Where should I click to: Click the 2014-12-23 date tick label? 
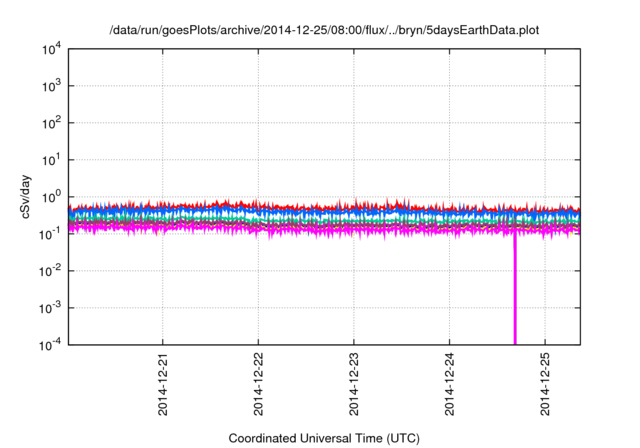pos(353,384)
